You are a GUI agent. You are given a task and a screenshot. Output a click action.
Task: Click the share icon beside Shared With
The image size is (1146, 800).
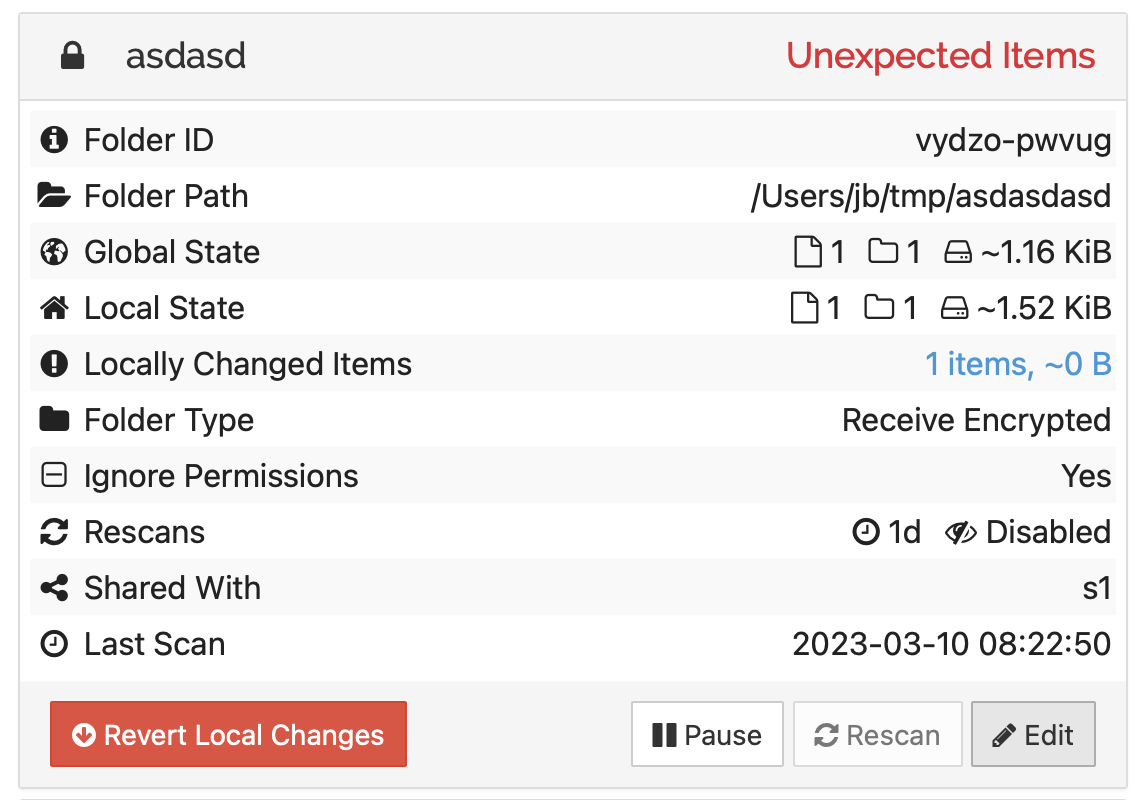point(53,588)
